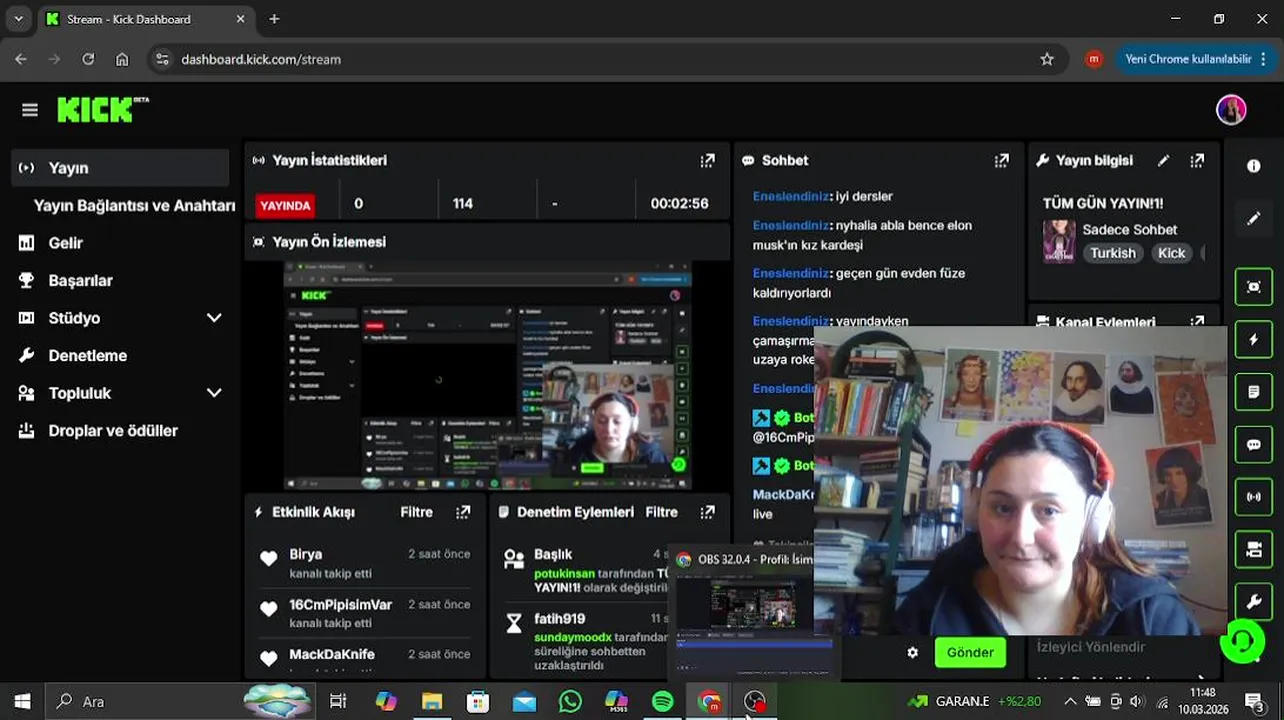The height and width of the screenshot is (720, 1284).
Task: Click the Windows Ara search box
Action: [x=178, y=701]
